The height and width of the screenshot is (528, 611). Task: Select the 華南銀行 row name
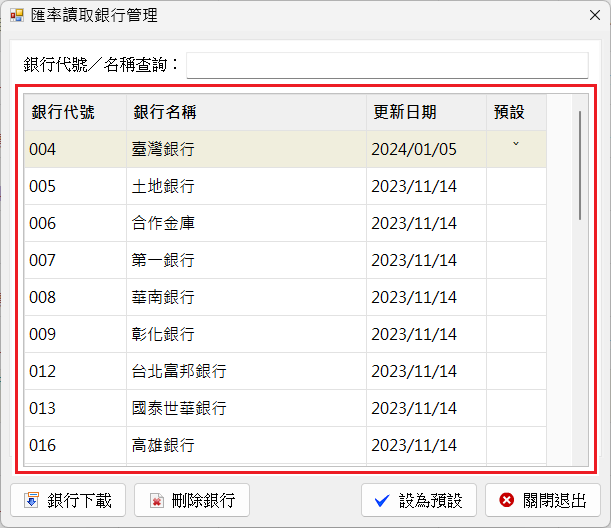coord(246,297)
